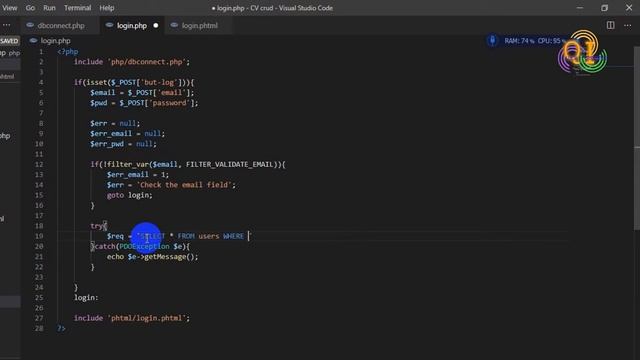640x360 pixels.
Task: Click the $err_pwd = null; line
Action: (123, 144)
